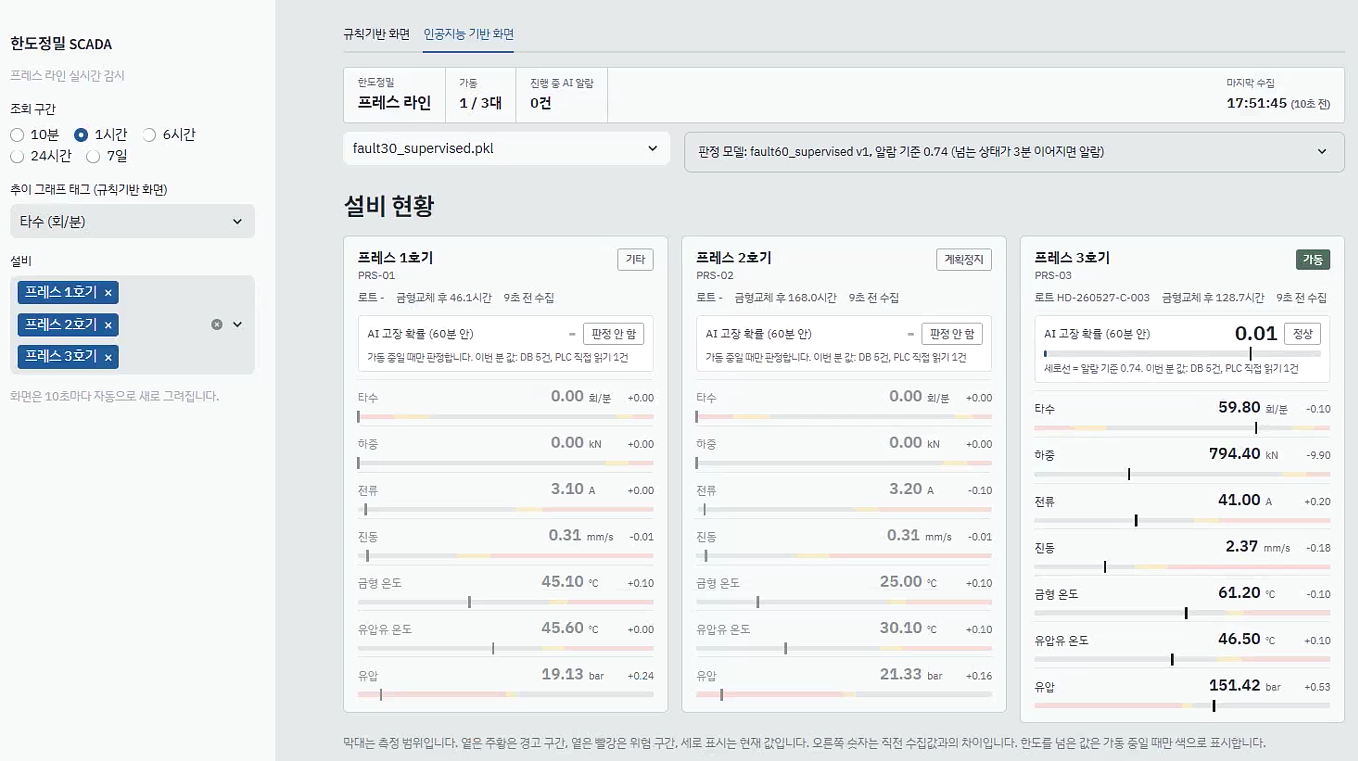
Task: Remove 프레스 2호기 tag from equipment filter
Action: pyautogui.click(x=109, y=324)
